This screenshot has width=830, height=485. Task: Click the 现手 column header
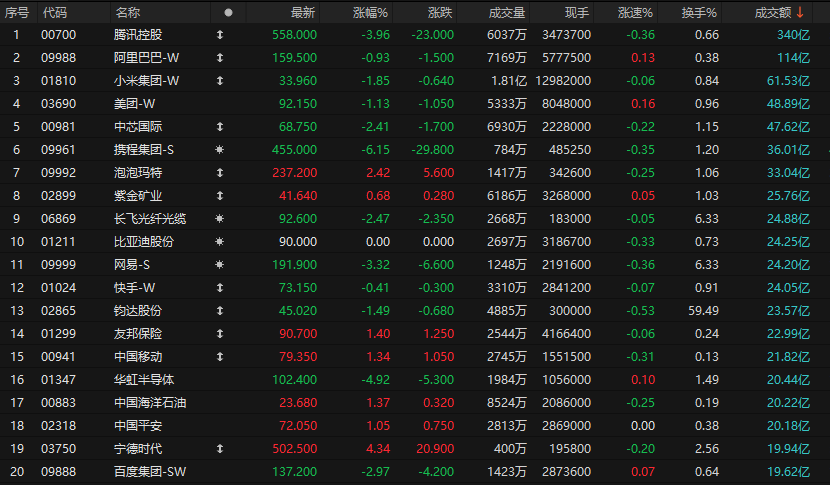click(x=577, y=13)
